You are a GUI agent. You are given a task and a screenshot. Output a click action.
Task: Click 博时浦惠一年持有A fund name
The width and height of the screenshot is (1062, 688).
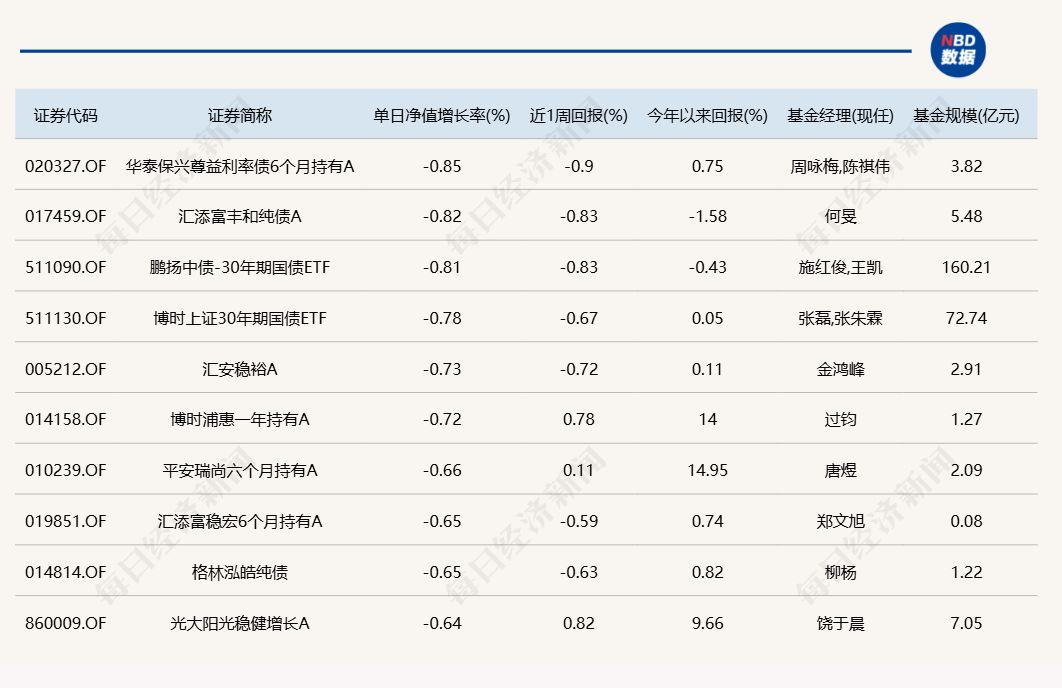click(240, 419)
